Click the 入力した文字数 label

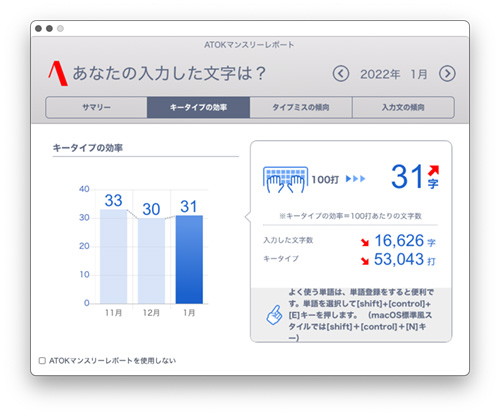288,240
